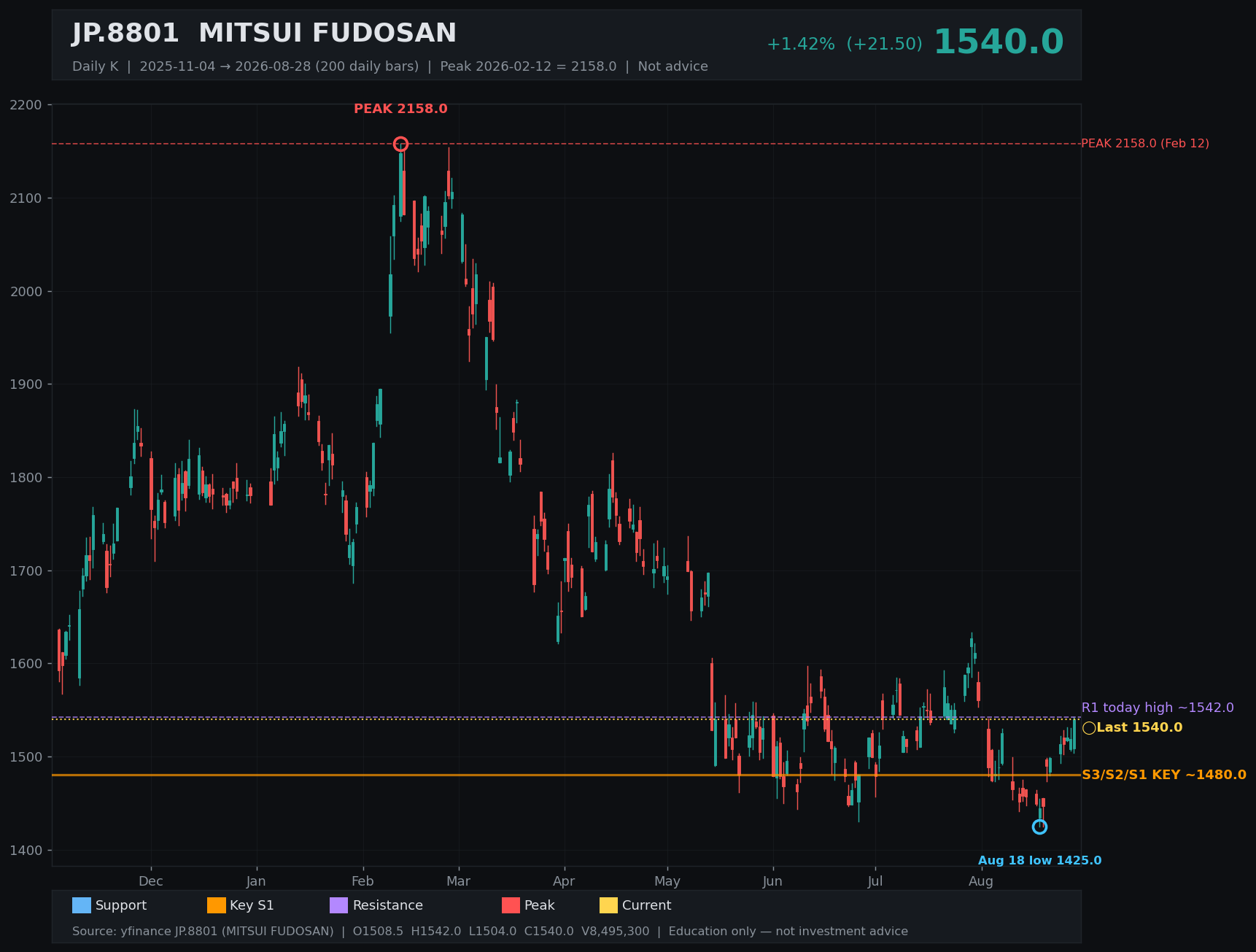Click the "Support" legend label
Screen dimensions: 1256x952
(x=121, y=905)
